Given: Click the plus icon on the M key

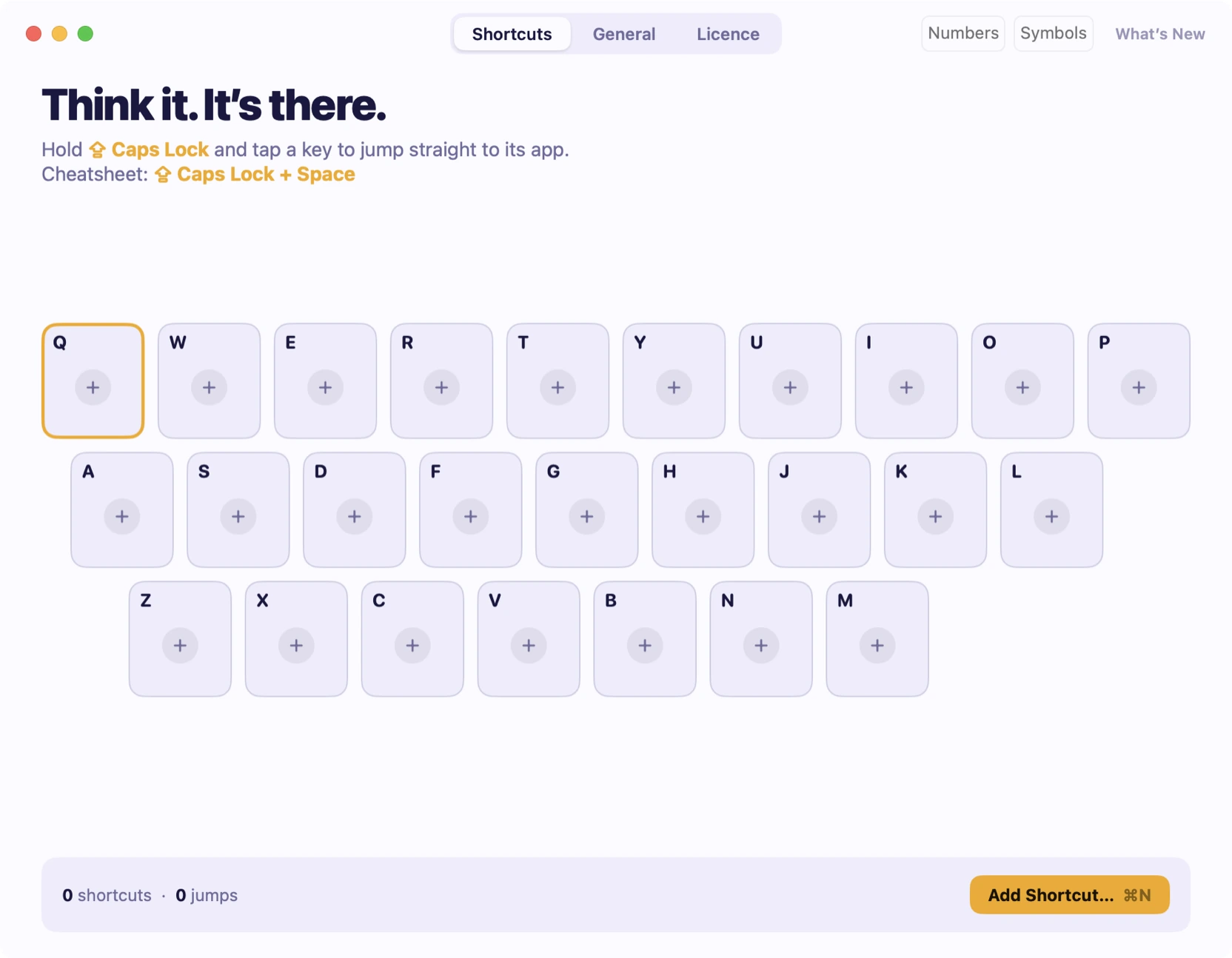Looking at the screenshot, I should 877,646.
